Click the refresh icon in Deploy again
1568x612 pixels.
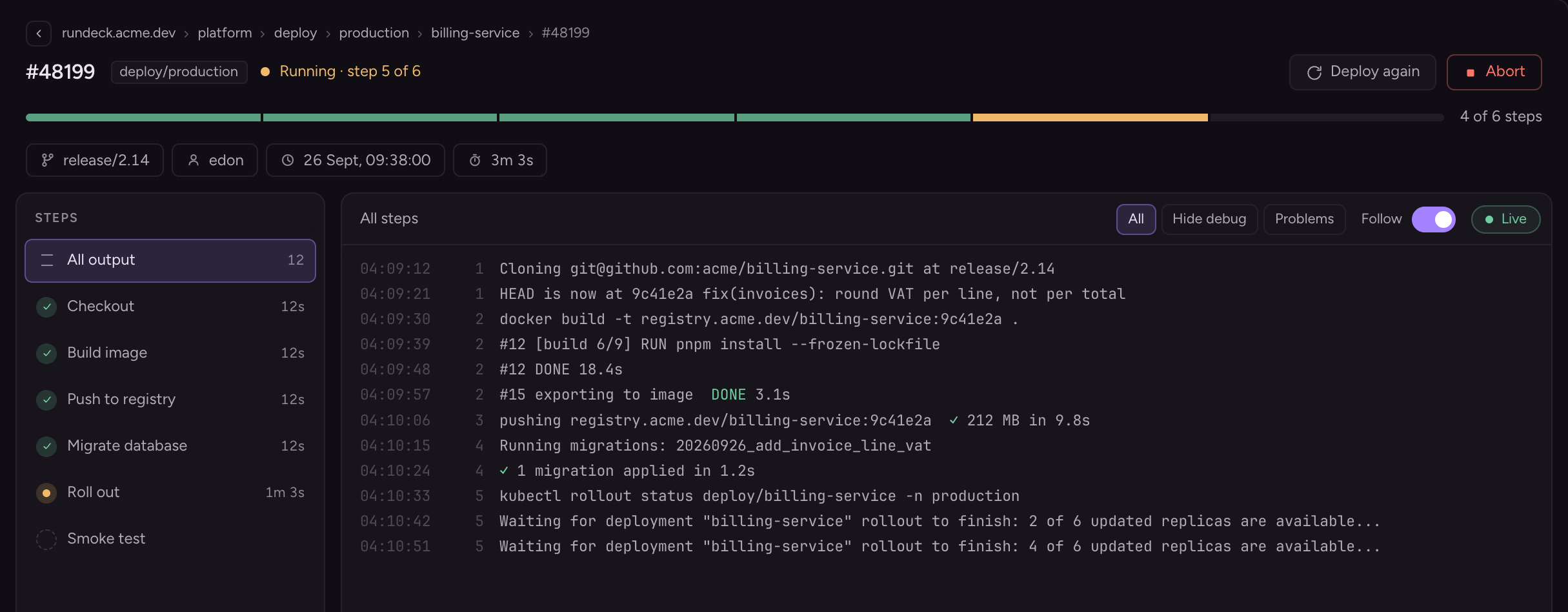(1314, 72)
